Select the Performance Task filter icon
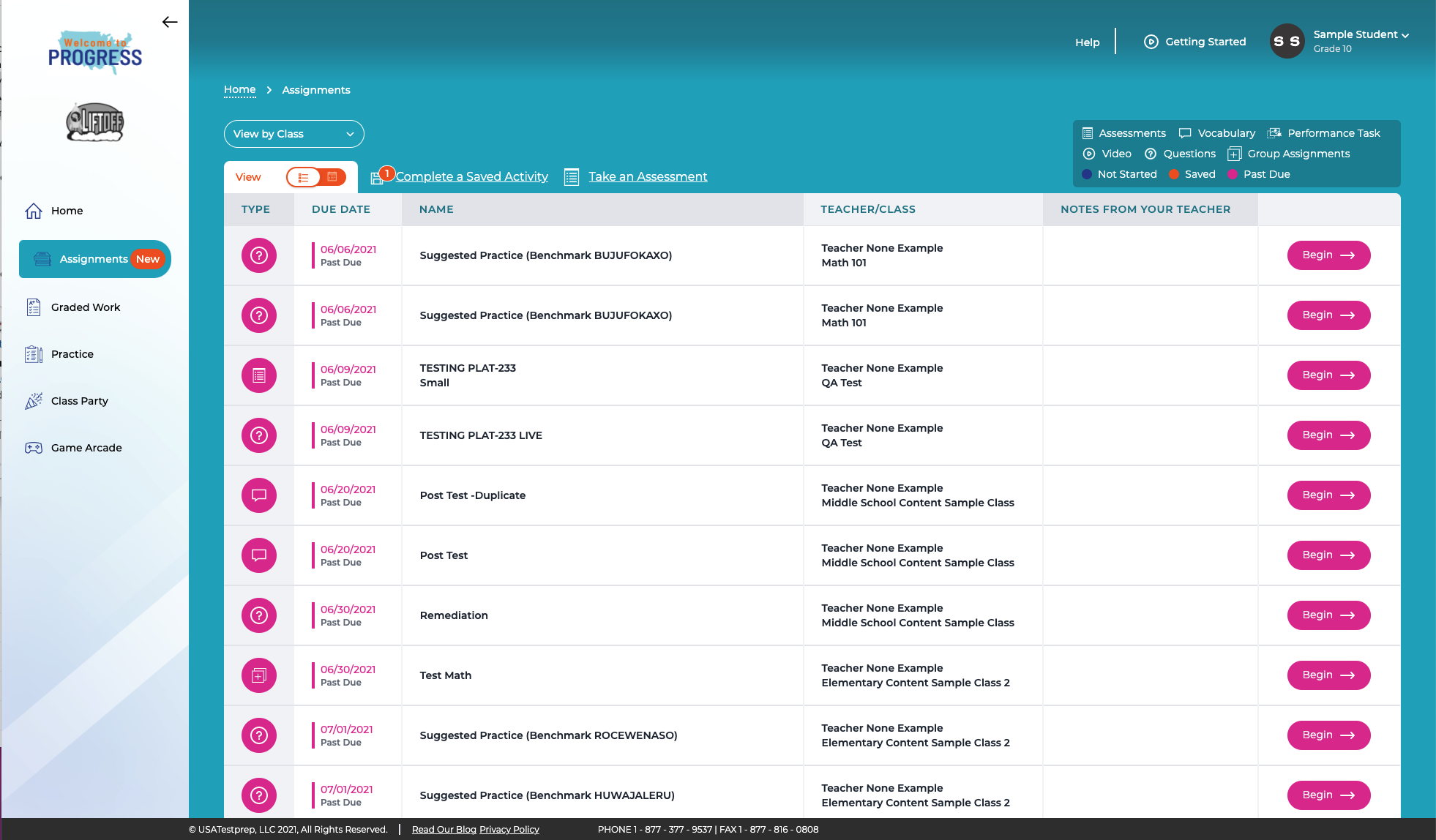 (x=1275, y=132)
